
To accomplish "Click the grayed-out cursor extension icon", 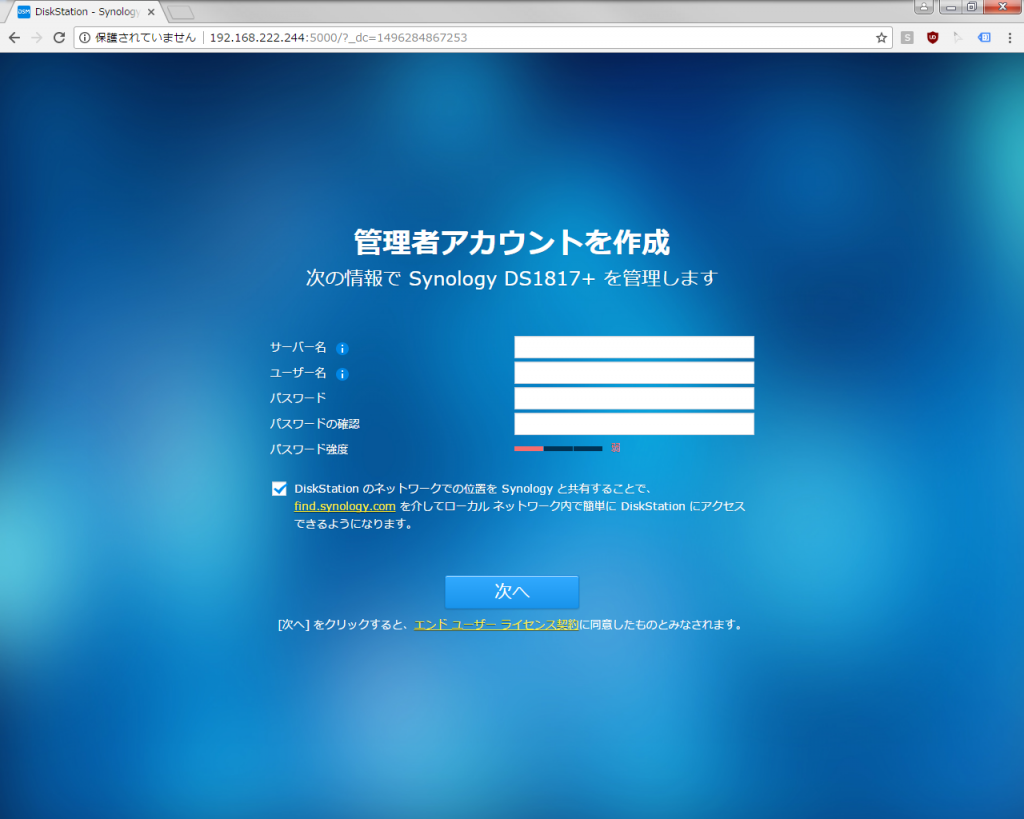I will click(958, 38).
